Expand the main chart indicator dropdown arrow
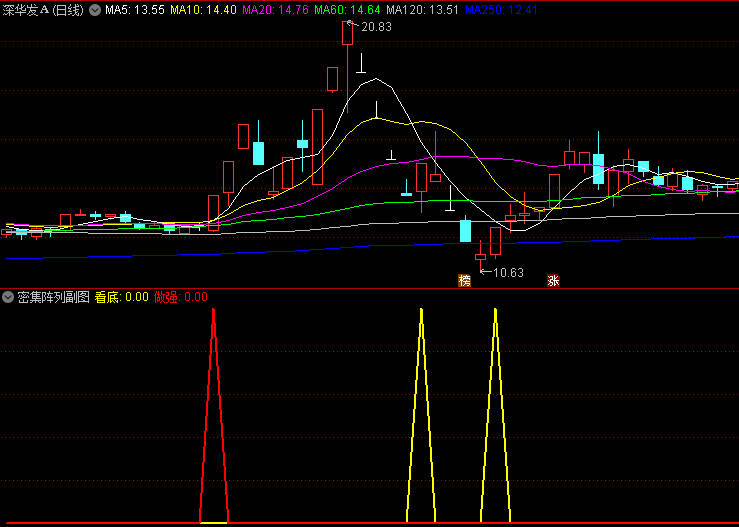This screenshot has width=739, height=527. [95, 10]
